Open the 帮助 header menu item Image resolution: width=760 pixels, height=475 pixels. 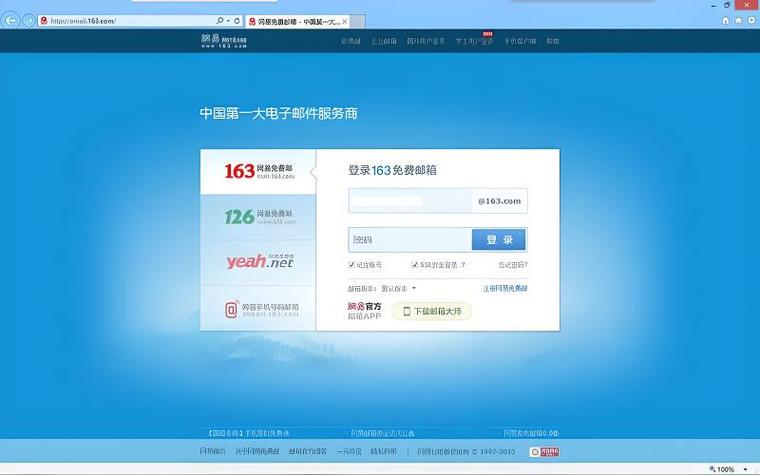click(553, 41)
